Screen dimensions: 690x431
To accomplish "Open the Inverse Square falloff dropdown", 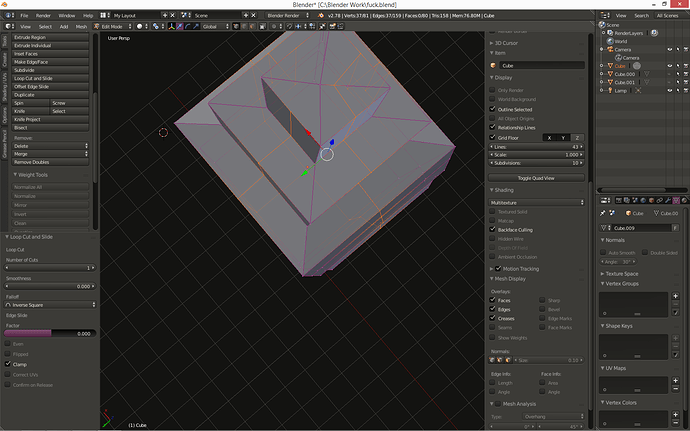I will tap(50, 304).
